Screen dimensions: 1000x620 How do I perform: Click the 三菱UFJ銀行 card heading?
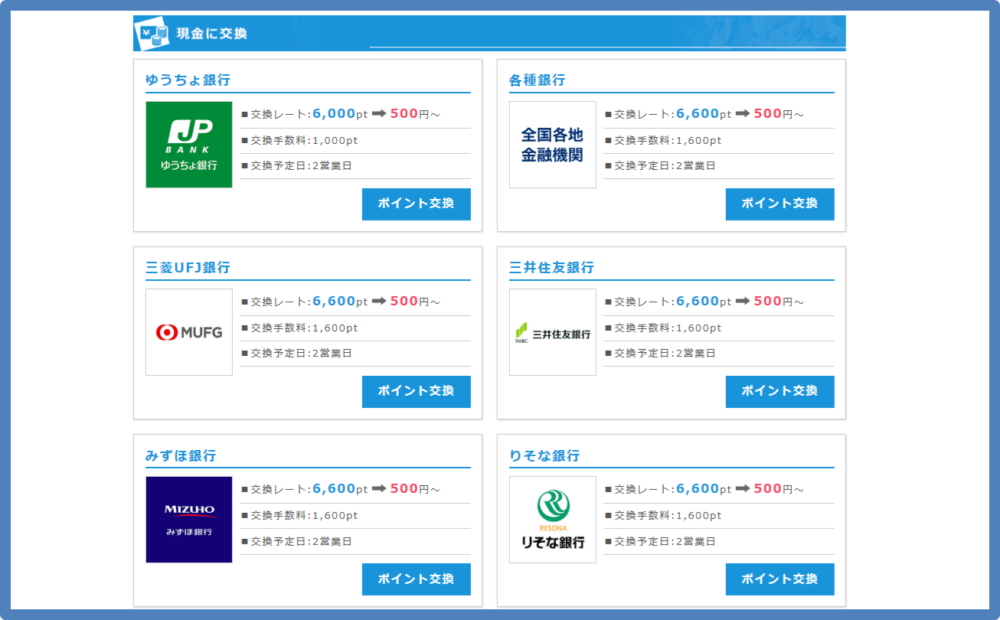[x=188, y=267]
